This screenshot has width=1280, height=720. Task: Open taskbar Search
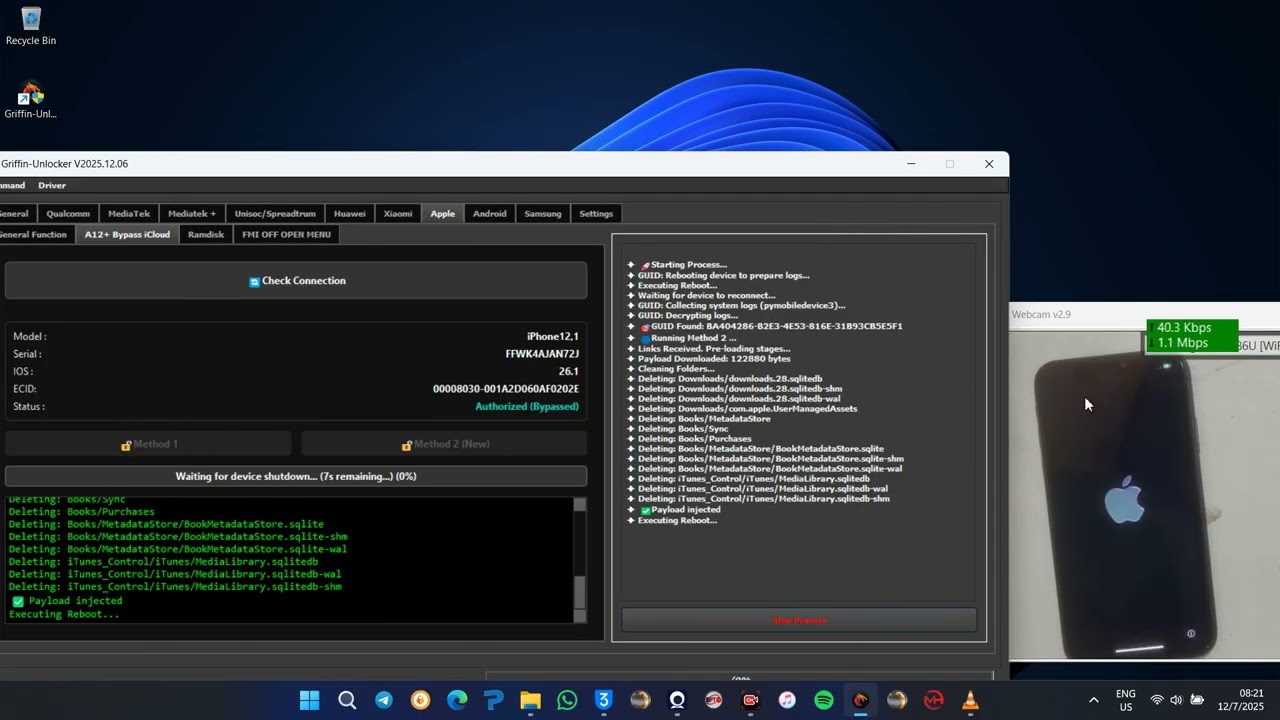(x=347, y=700)
